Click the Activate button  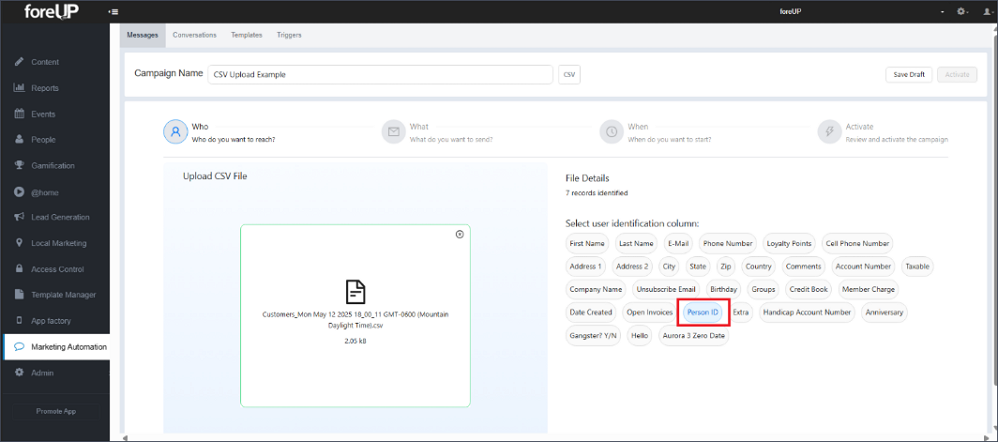(x=957, y=75)
